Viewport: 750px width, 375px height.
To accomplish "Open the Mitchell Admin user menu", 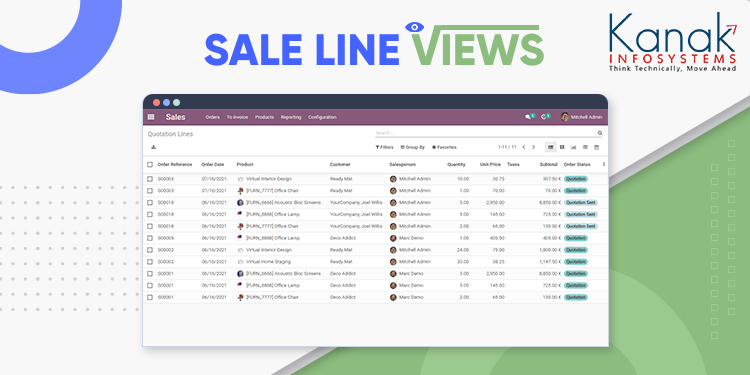I will pyautogui.click(x=582, y=117).
